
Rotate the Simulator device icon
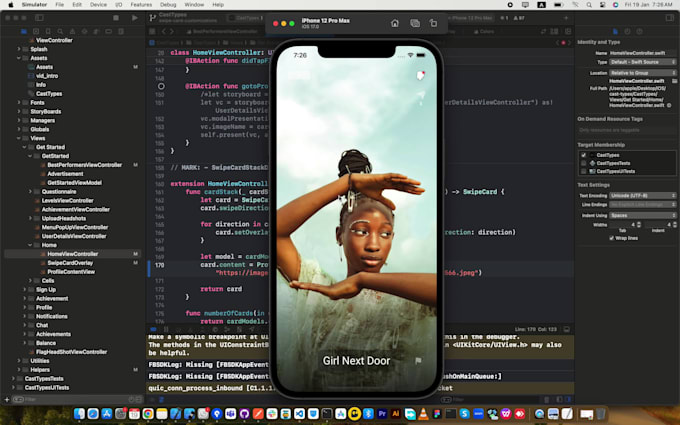pyautogui.click(x=433, y=23)
